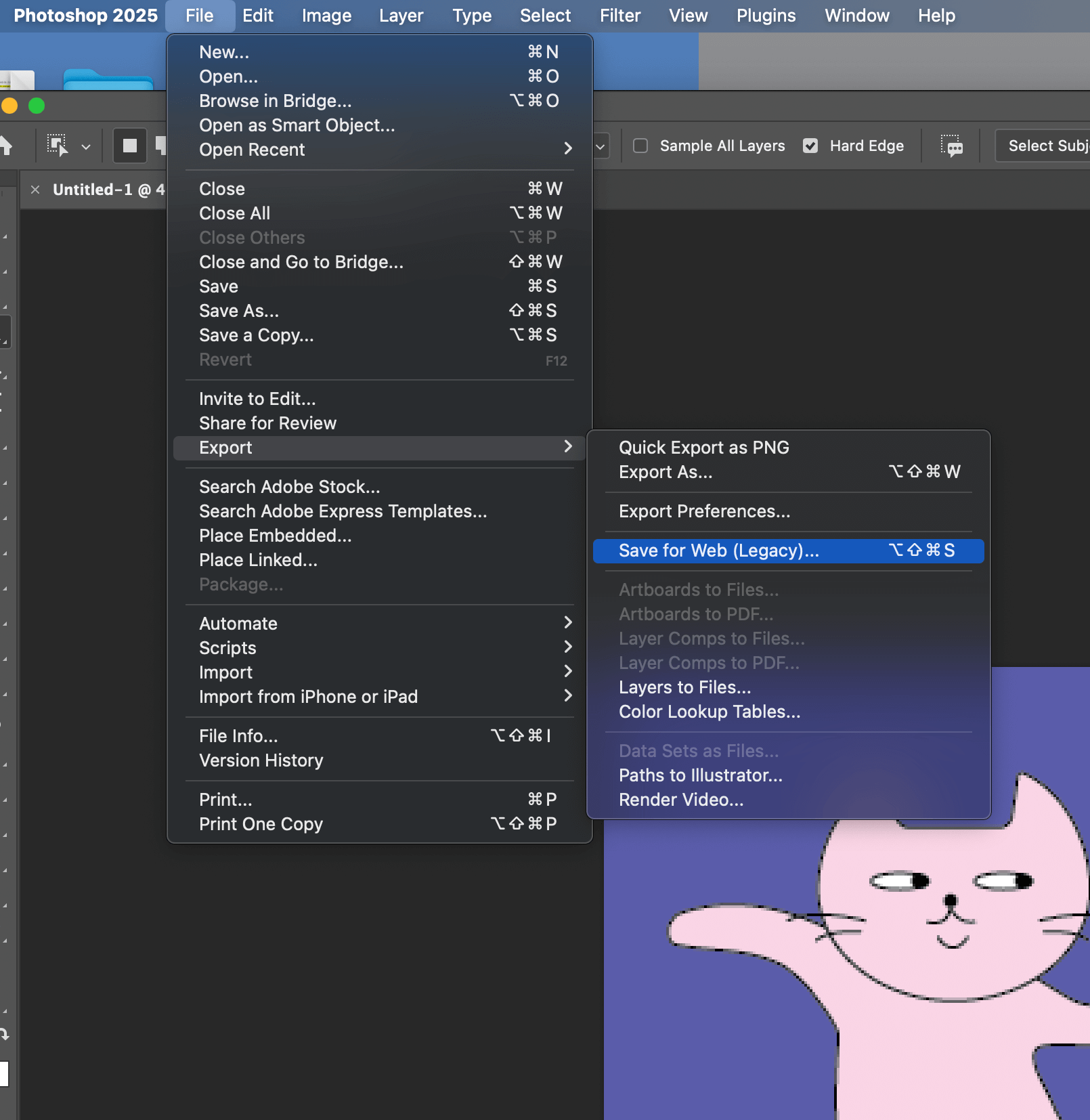Image resolution: width=1090 pixels, height=1120 pixels.
Task: Expand the Scripts submenu arrow
Action: click(x=568, y=647)
